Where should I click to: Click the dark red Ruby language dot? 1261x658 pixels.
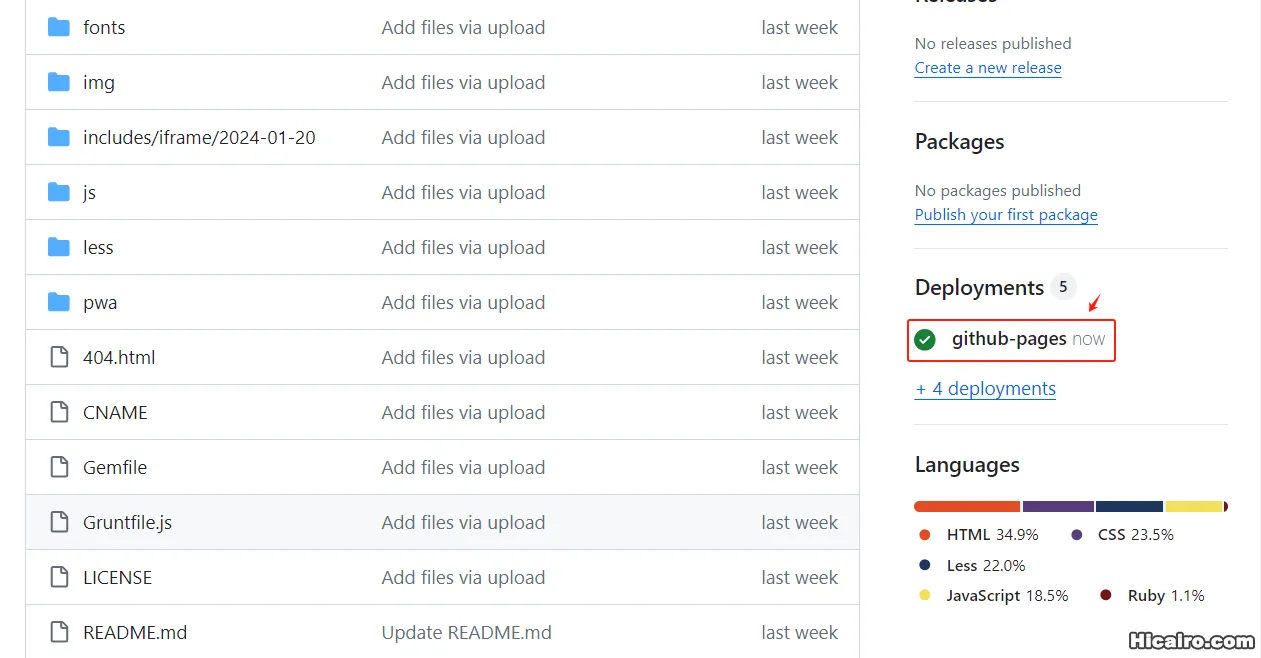point(1105,595)
